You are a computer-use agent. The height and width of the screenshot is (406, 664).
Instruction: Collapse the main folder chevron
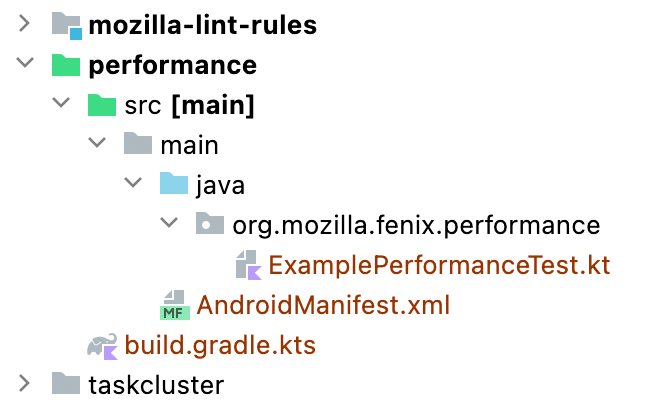[97, 145]
